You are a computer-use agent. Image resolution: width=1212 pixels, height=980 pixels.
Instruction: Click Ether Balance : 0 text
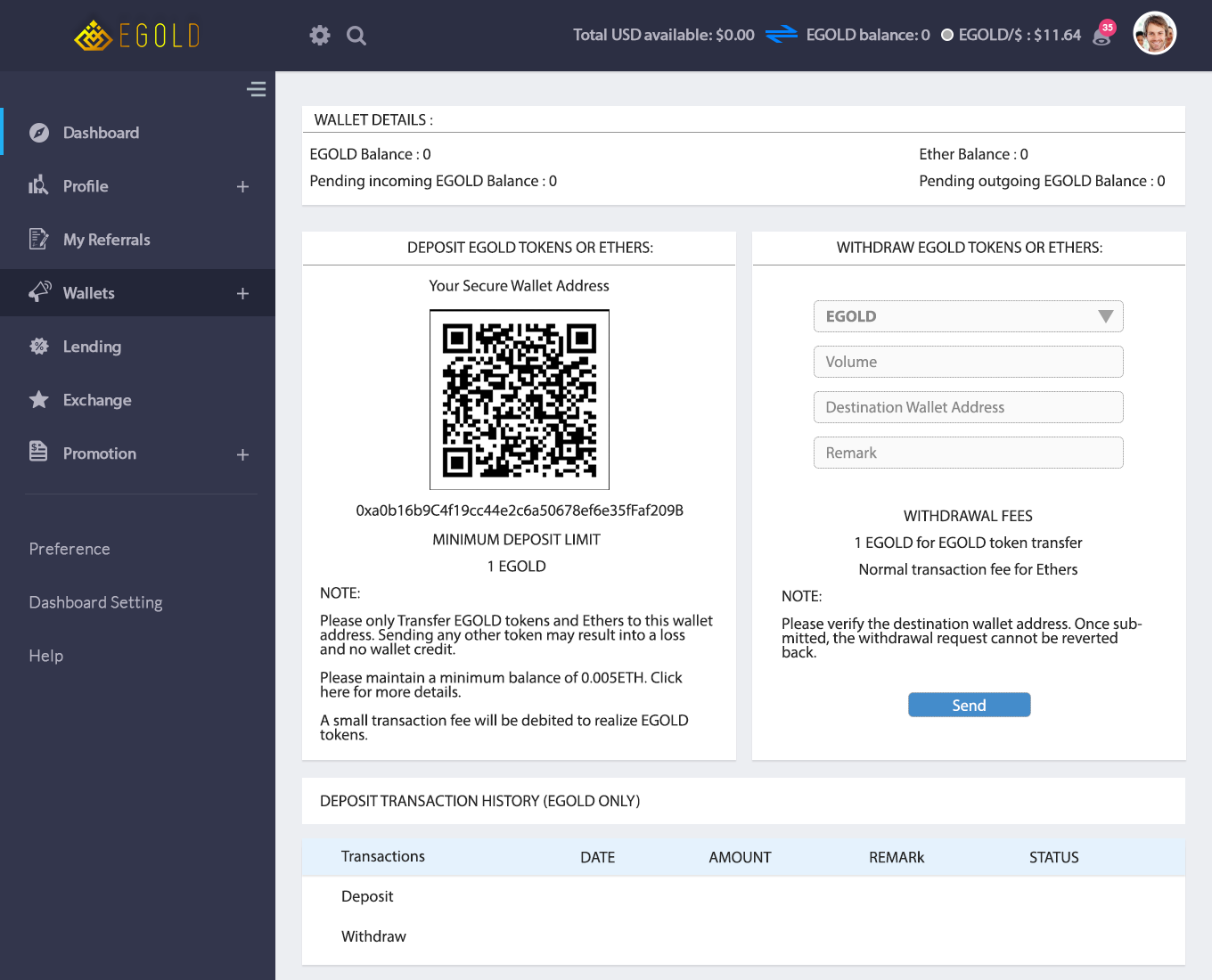point(974,154)
